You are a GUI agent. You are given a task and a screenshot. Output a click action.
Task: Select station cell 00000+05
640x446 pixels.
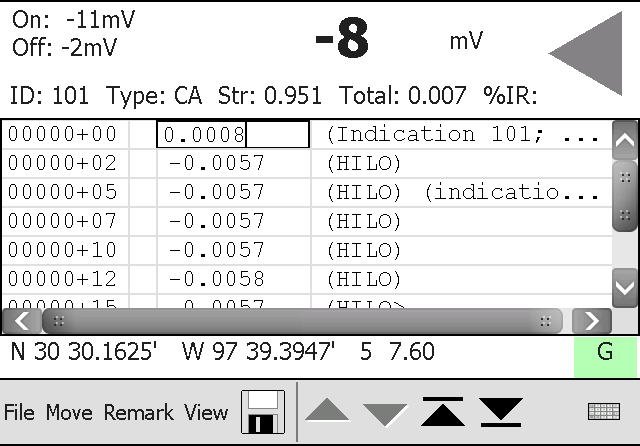[x=65, y=192]
